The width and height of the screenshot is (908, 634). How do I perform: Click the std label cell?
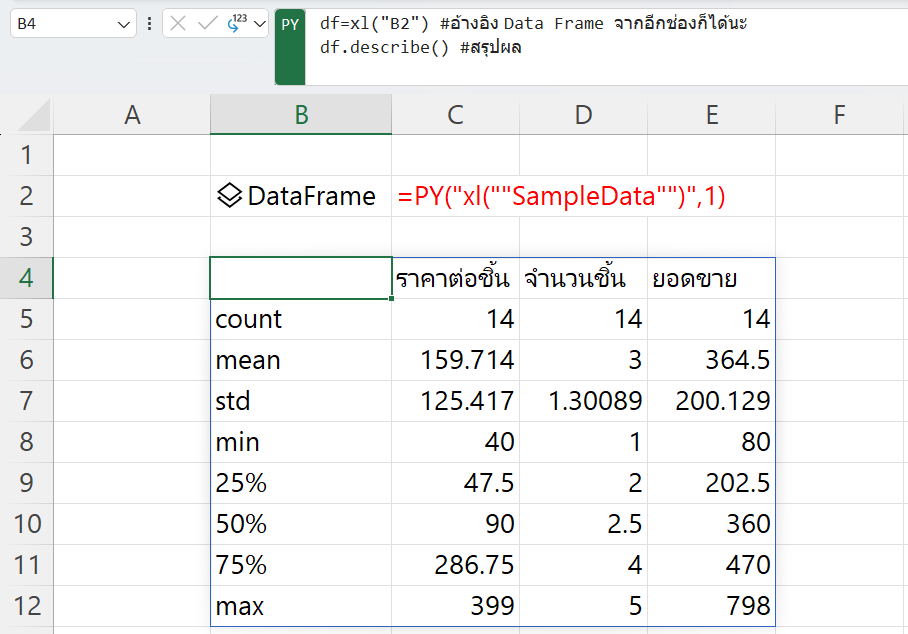pyautogui.click(x=301, y=401)
